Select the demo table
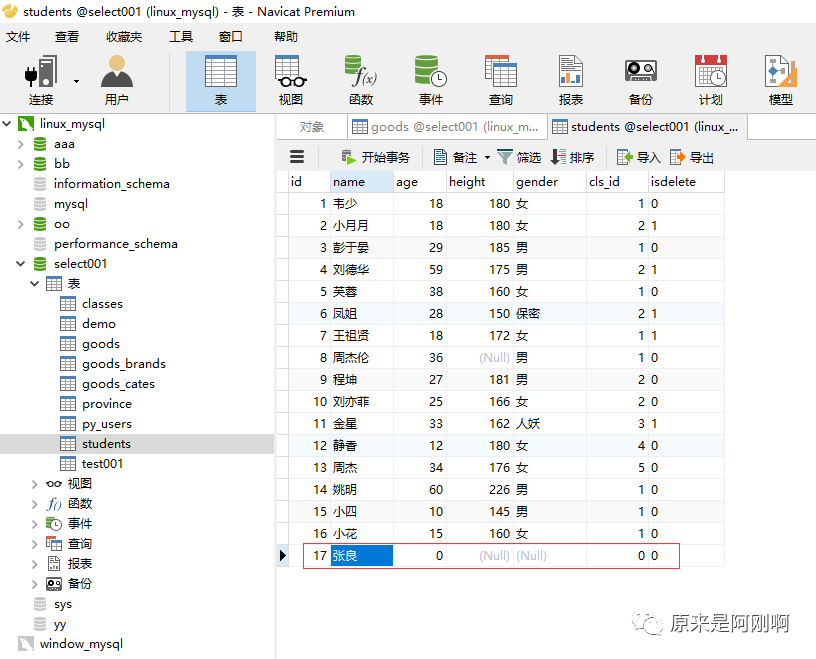The width and height of the screenshot is (816, 659). click(99, 324)
